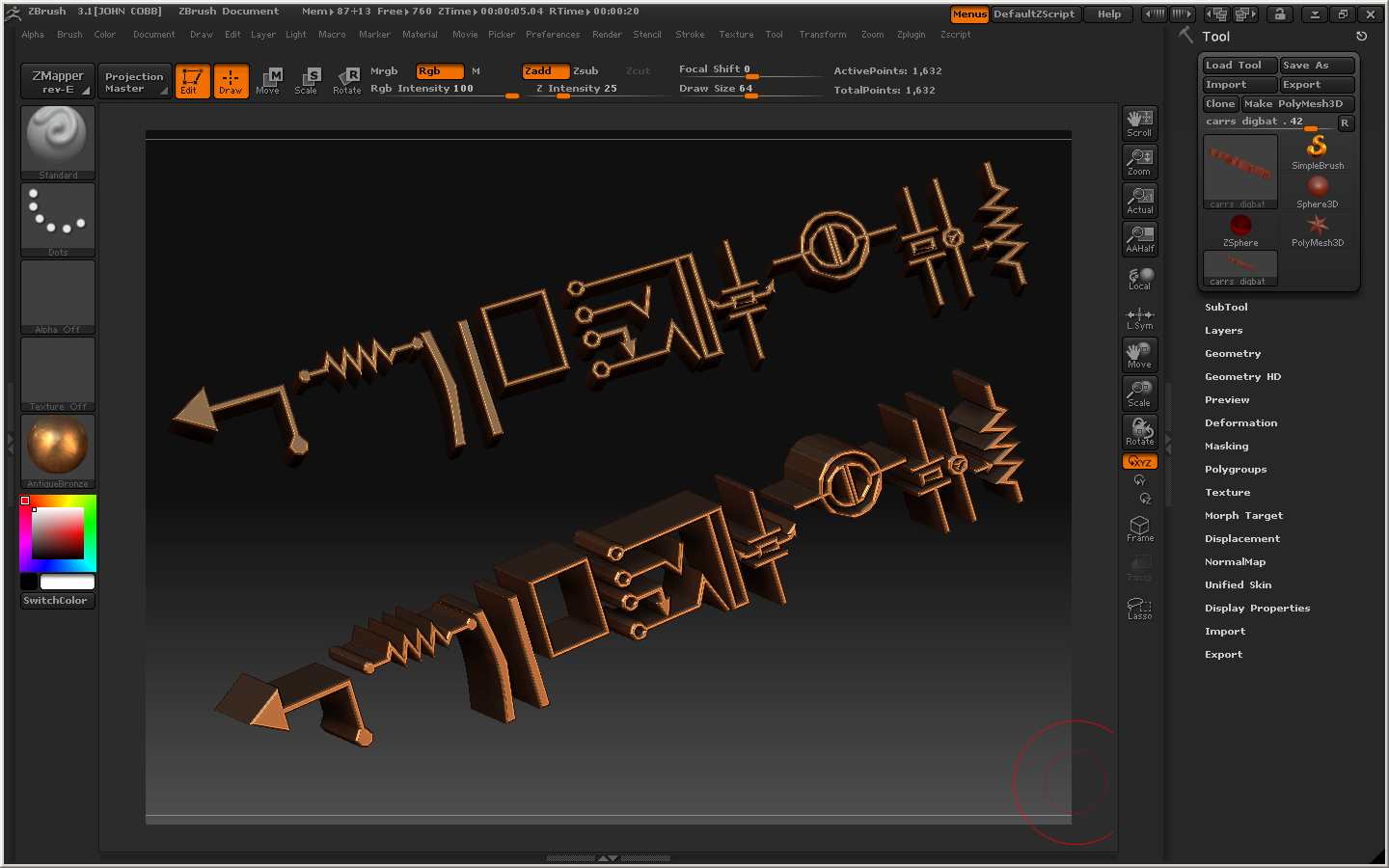1389x868 pixels.
Task: Toggle Draw mode button
Action: [x=231, y=81]
